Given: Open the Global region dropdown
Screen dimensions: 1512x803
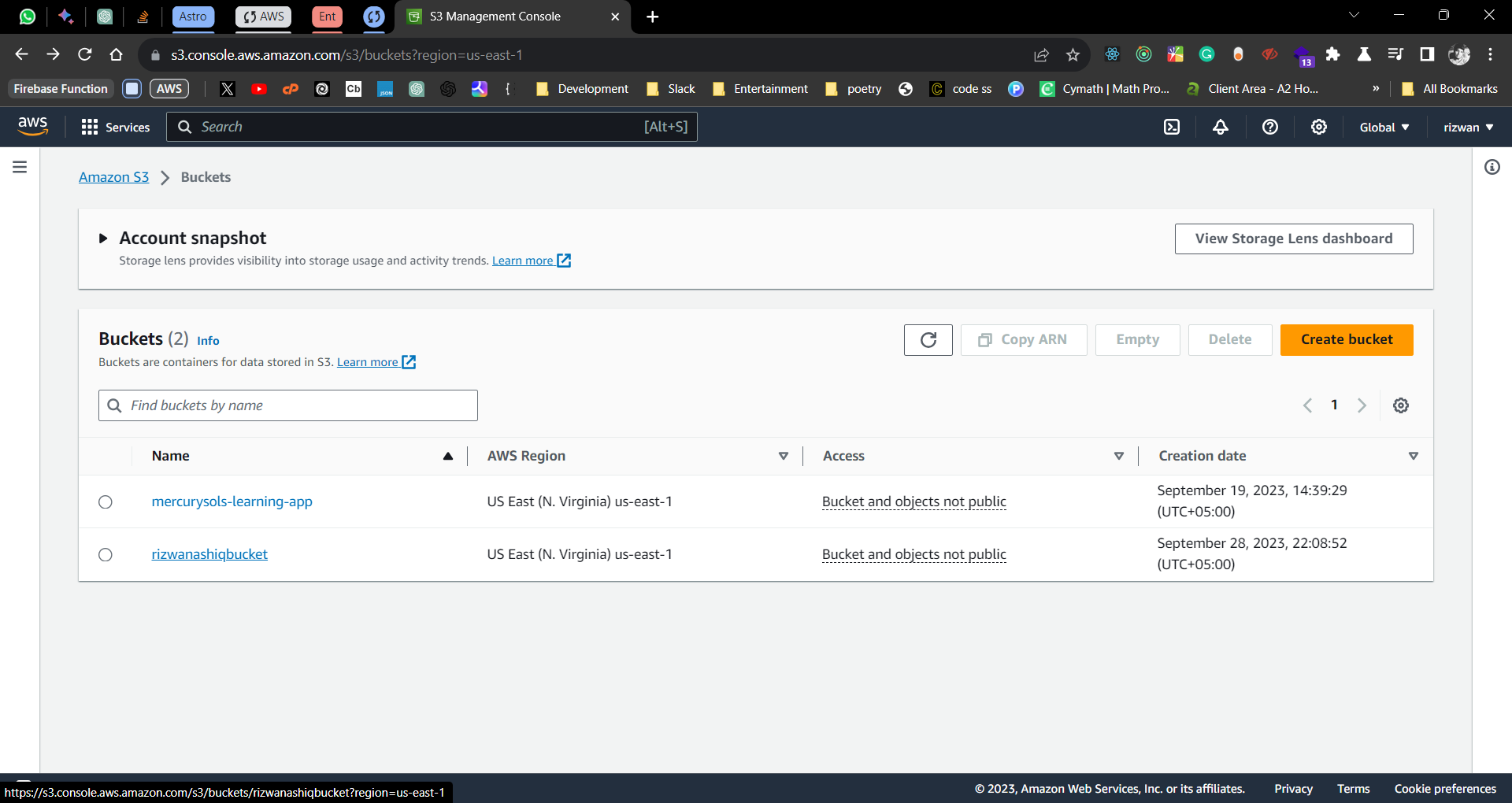Looking at the screenshot, I should coord(1384,127).
